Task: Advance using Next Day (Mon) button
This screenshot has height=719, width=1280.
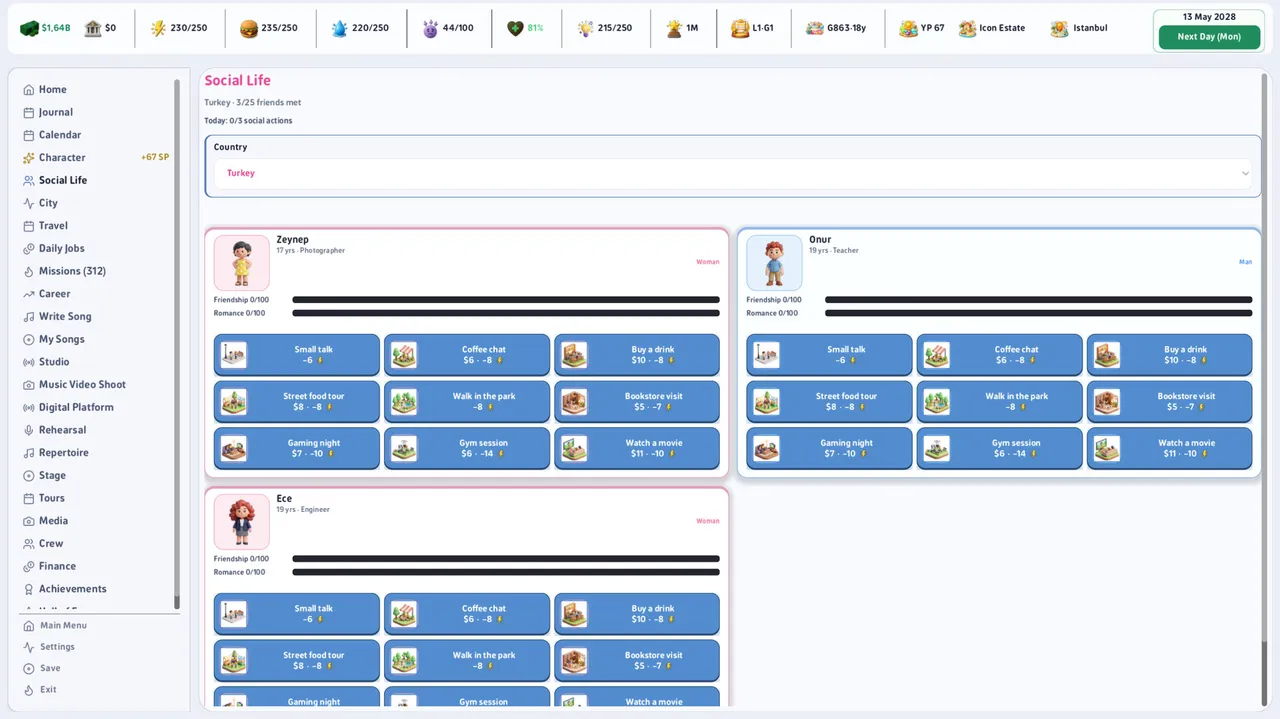Action: click(x=1209, y=37)
